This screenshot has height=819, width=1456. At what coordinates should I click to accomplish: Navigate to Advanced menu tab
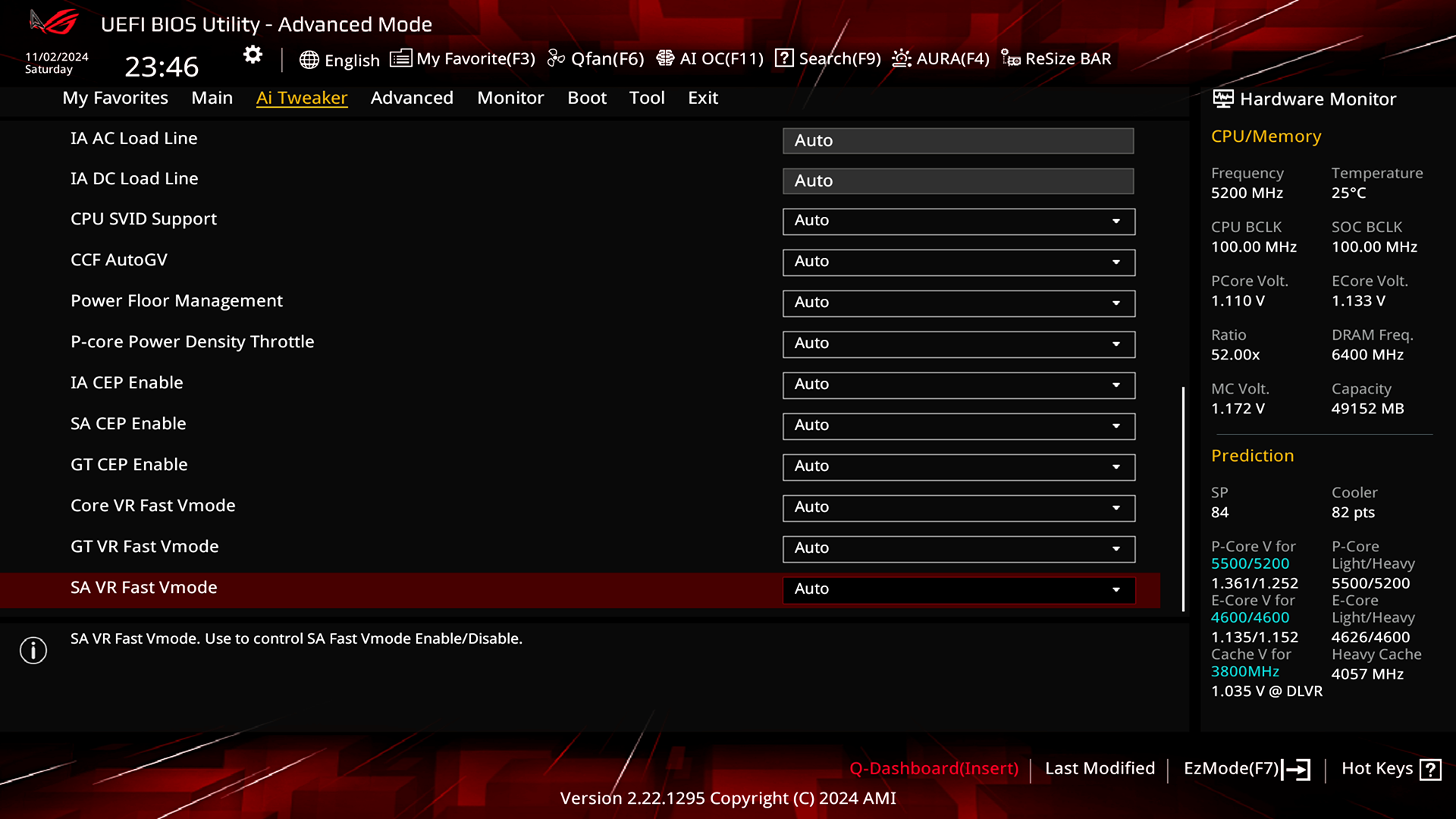pyautogui.click(x=411, y=97)
